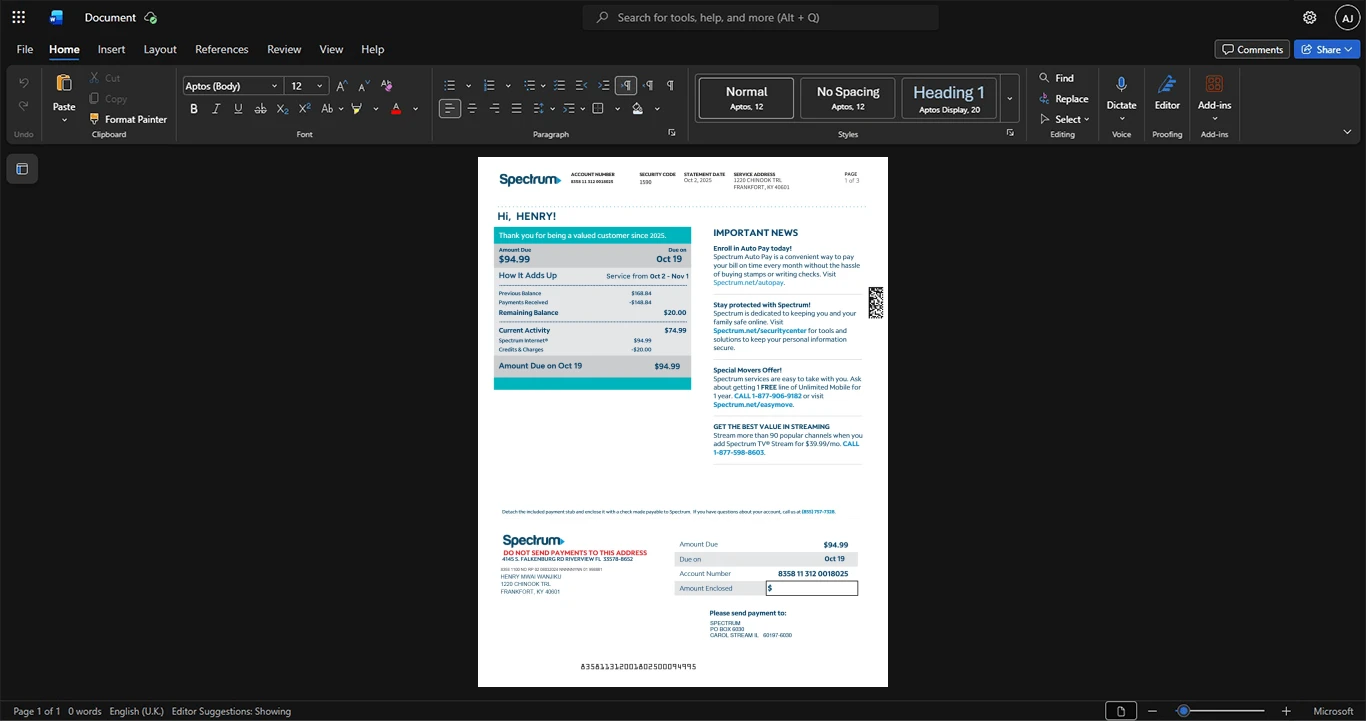Expand the font name dropdown
Screen dimensions: 1366x721
[275, 86]
